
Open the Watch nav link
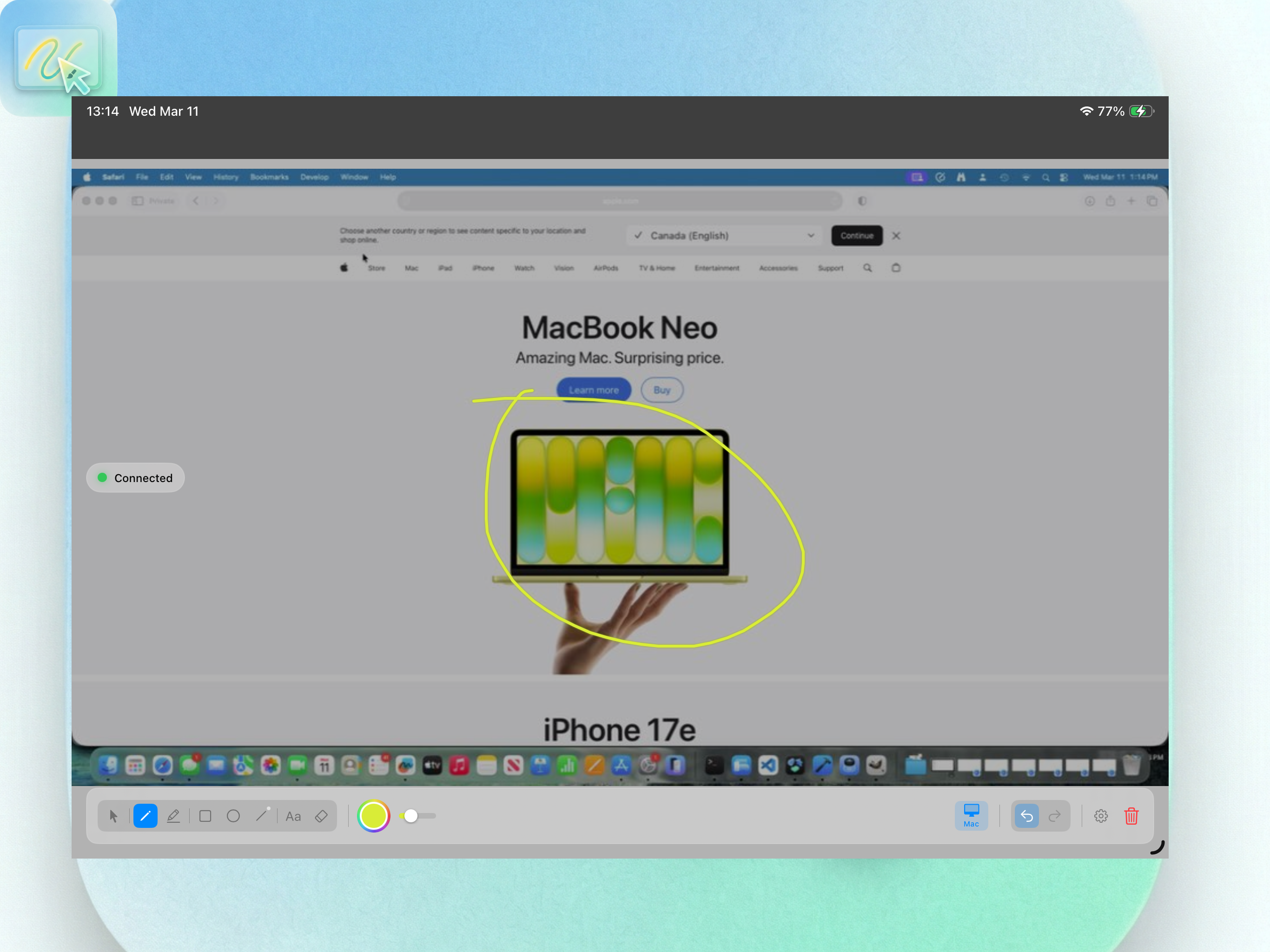click(524, 268)
